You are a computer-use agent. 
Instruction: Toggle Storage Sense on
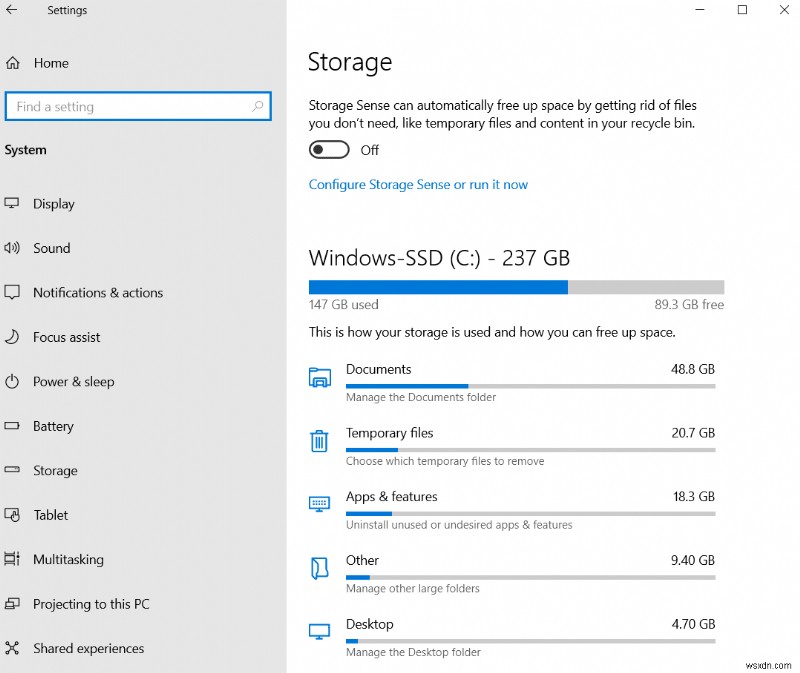pos(329,150)
